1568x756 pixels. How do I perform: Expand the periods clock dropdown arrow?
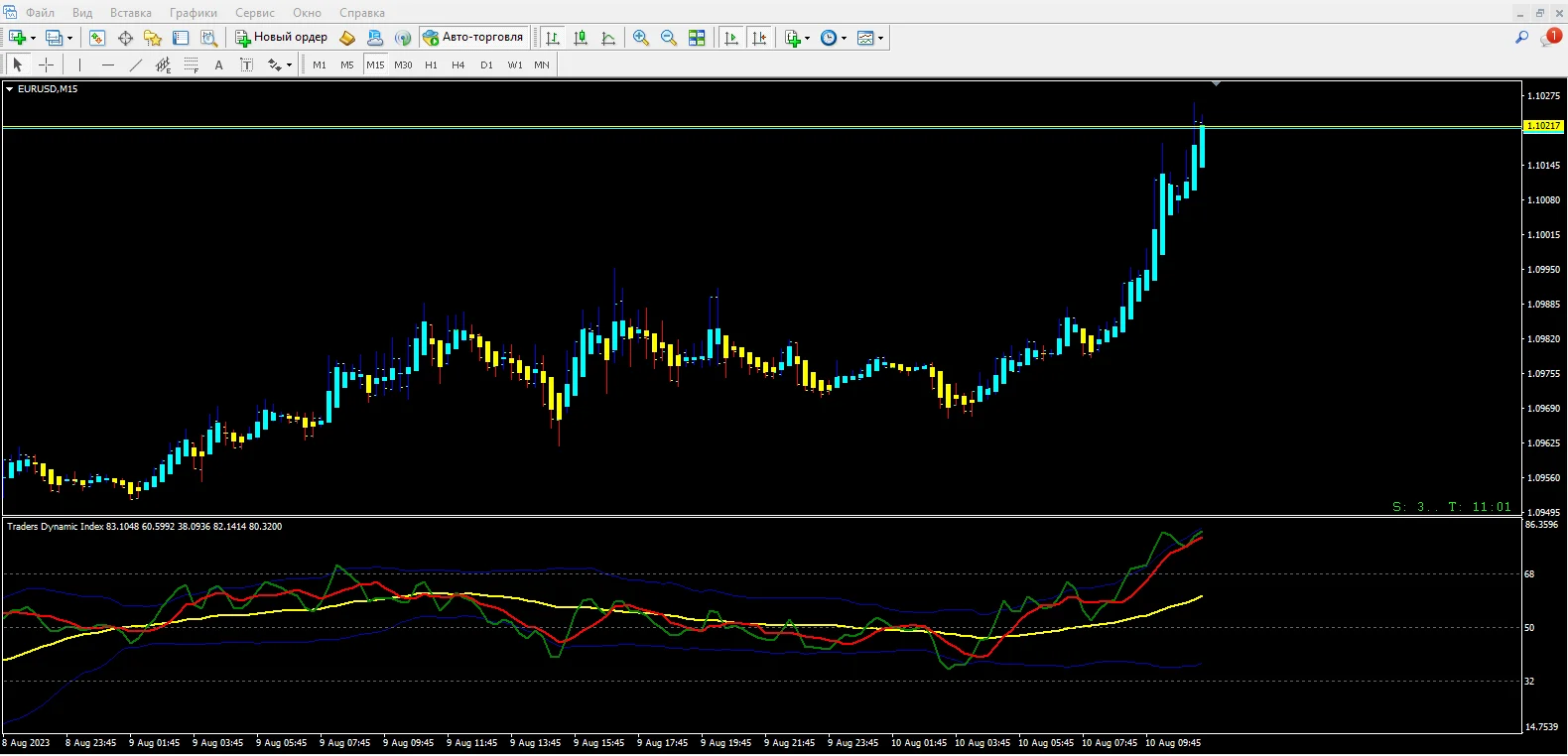point(845,39)
